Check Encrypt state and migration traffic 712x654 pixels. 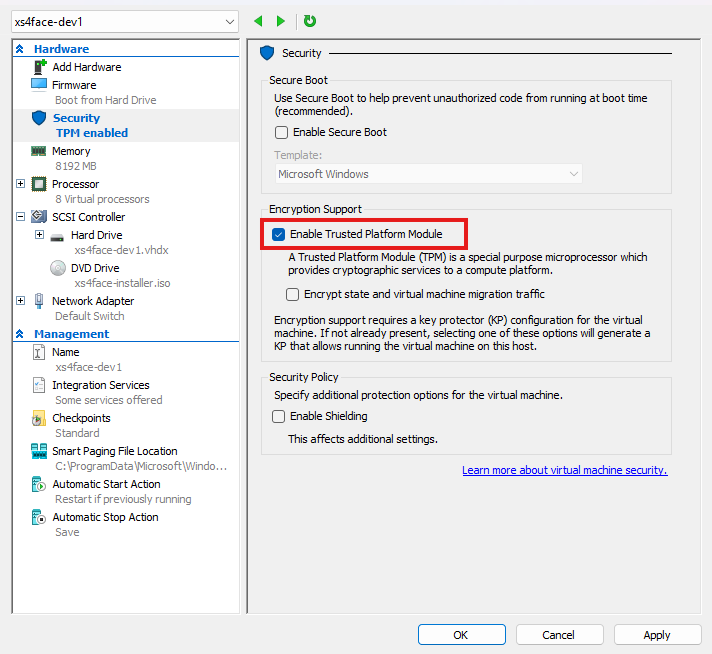(292, 294)
